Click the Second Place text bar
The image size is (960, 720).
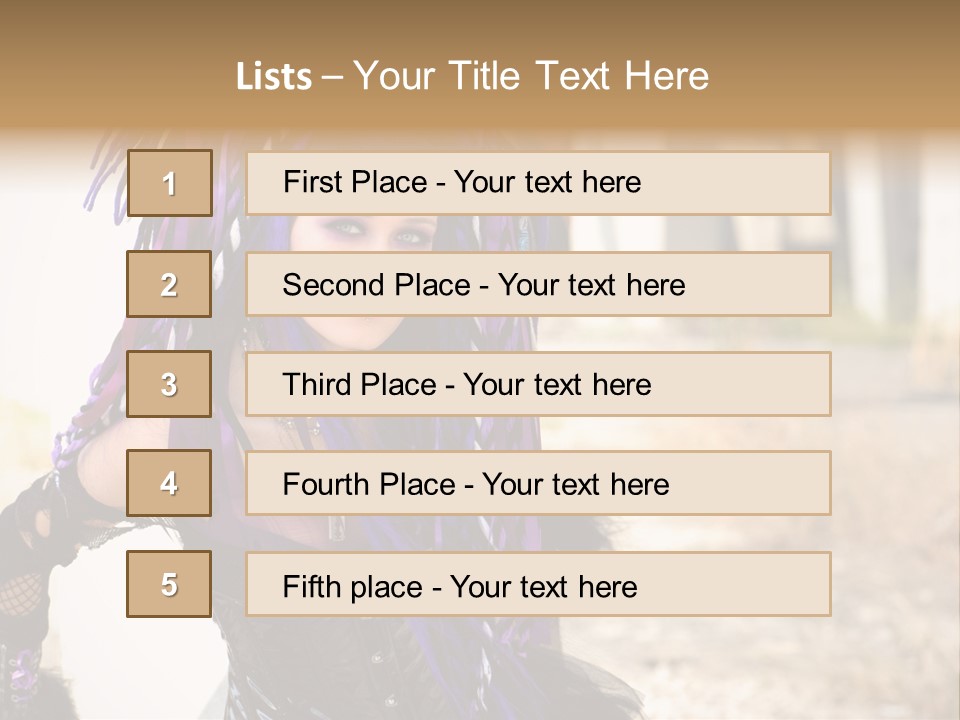(538, 284)
